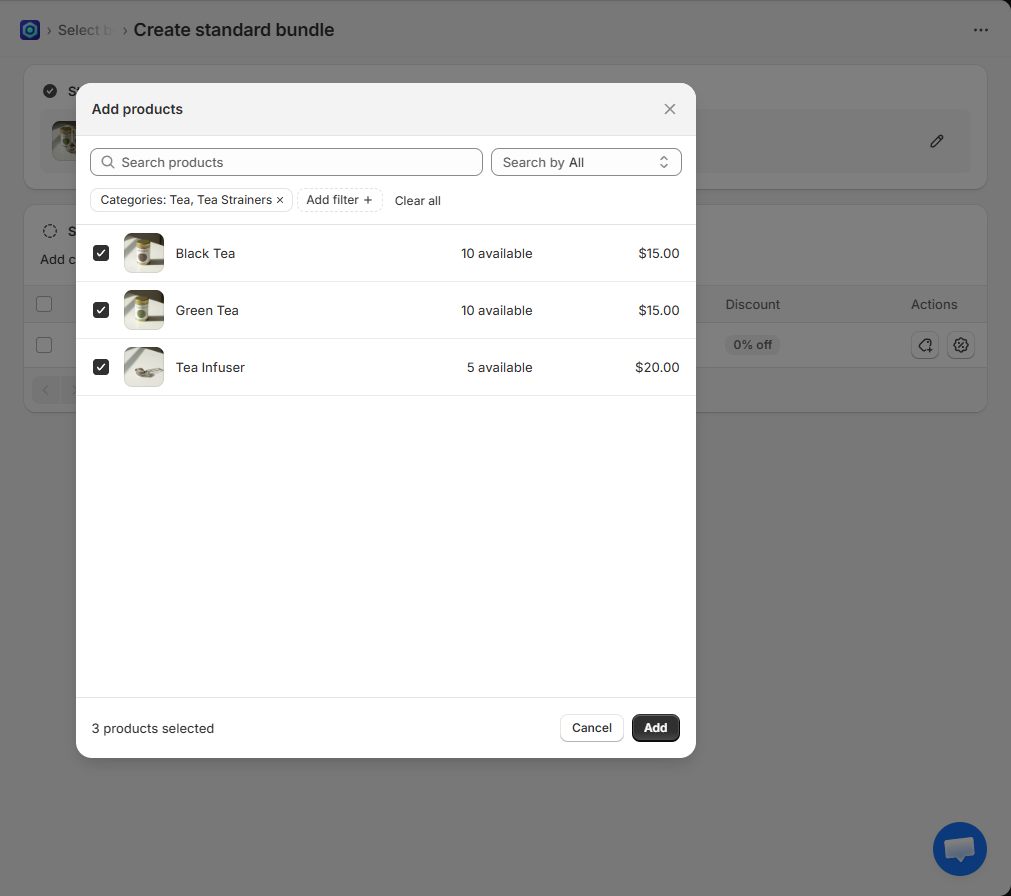Close the Add products dialog
Image resolution: width=1011 pixels, height=896 pixels.
670,109
